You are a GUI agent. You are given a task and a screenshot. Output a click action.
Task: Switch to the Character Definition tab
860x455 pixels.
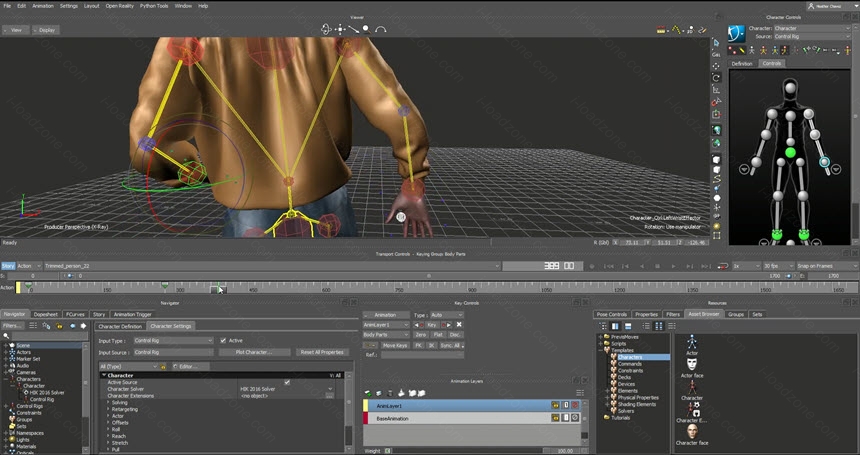coord(120,326)
